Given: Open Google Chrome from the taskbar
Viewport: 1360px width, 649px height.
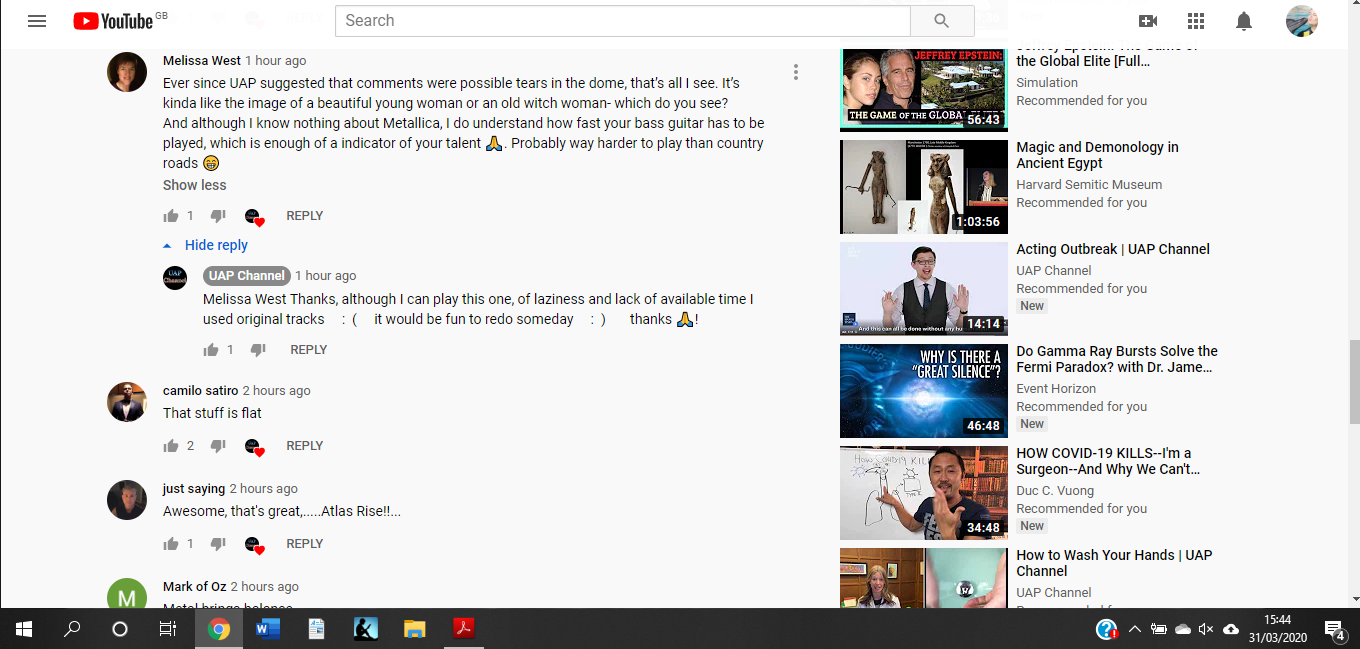Looking at the screenshot, I should pyautogui.click(x=219, y=629).
